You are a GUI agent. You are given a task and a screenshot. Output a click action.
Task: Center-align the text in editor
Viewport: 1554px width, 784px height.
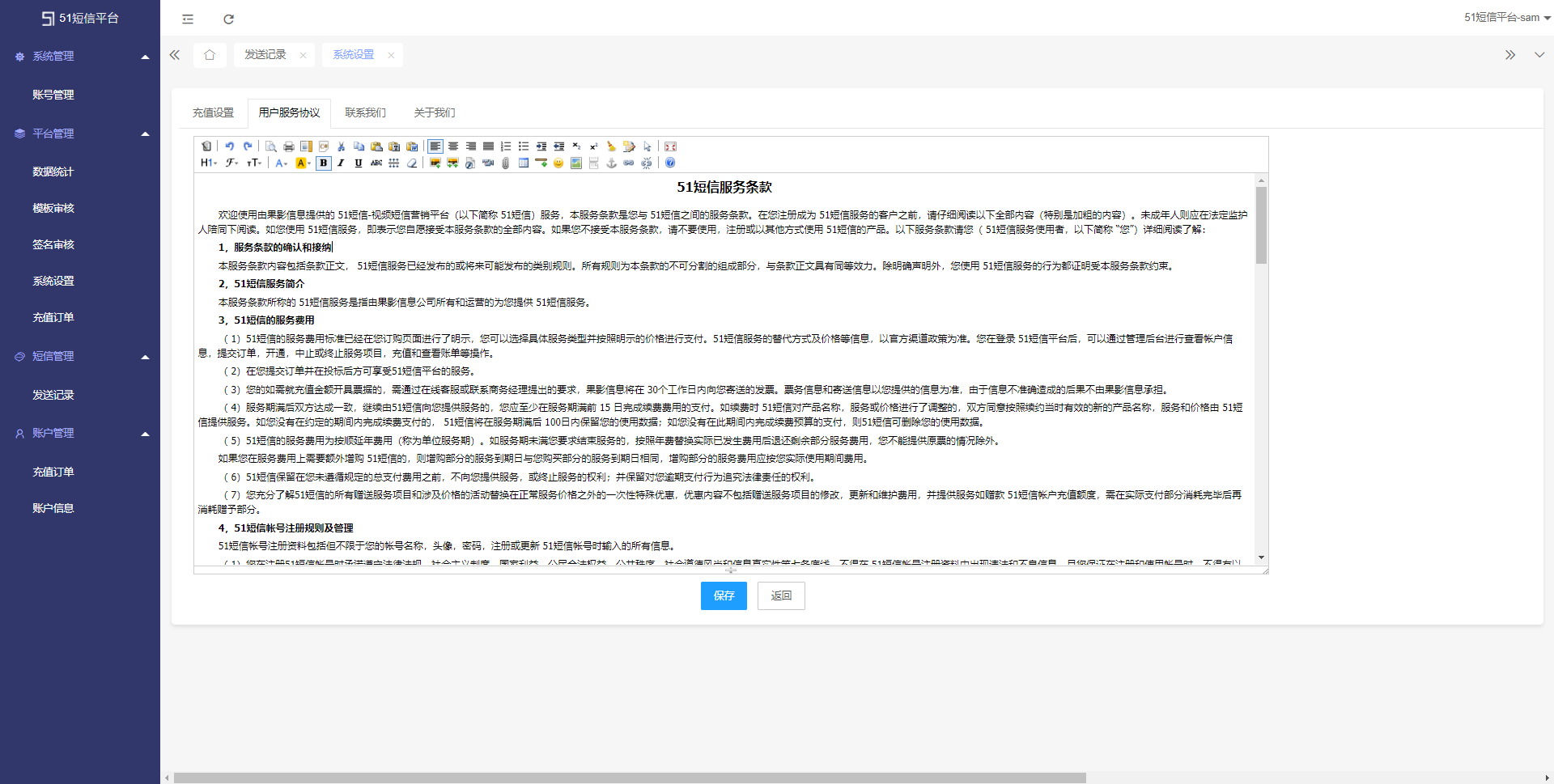point(453,146)
